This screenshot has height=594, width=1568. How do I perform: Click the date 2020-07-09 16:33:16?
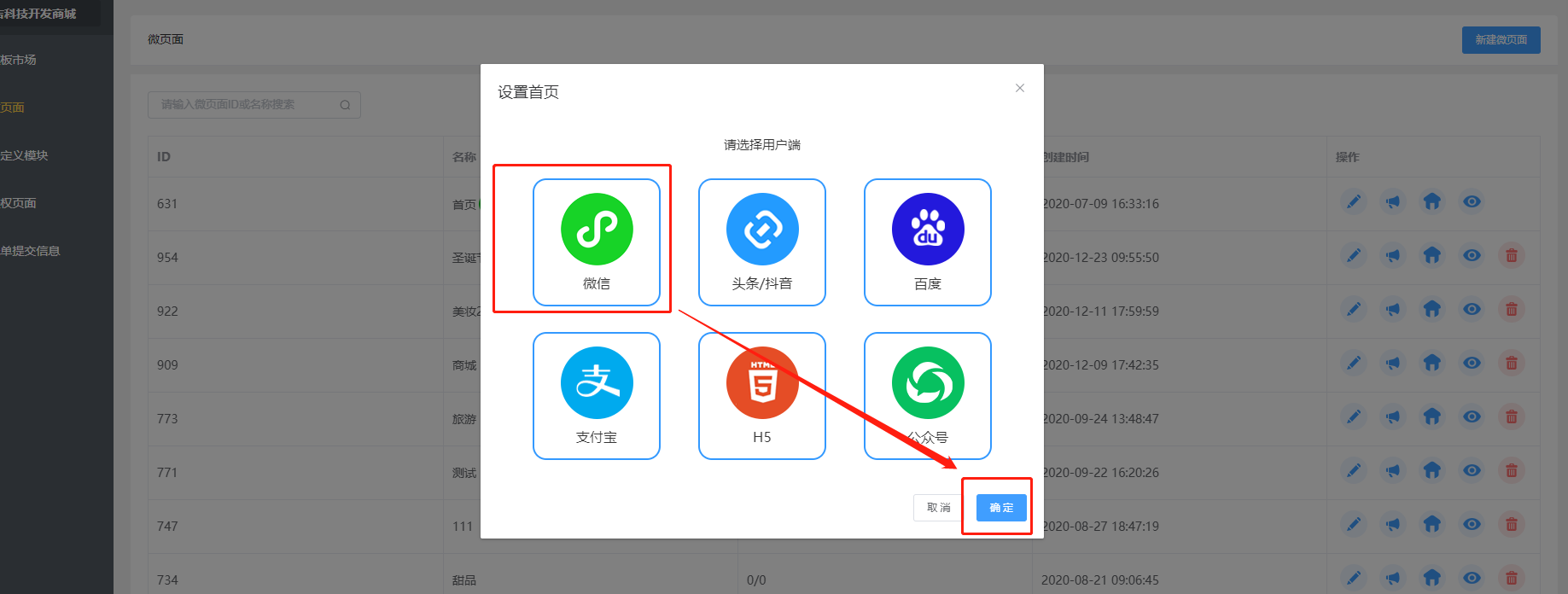pos(1100,204)
